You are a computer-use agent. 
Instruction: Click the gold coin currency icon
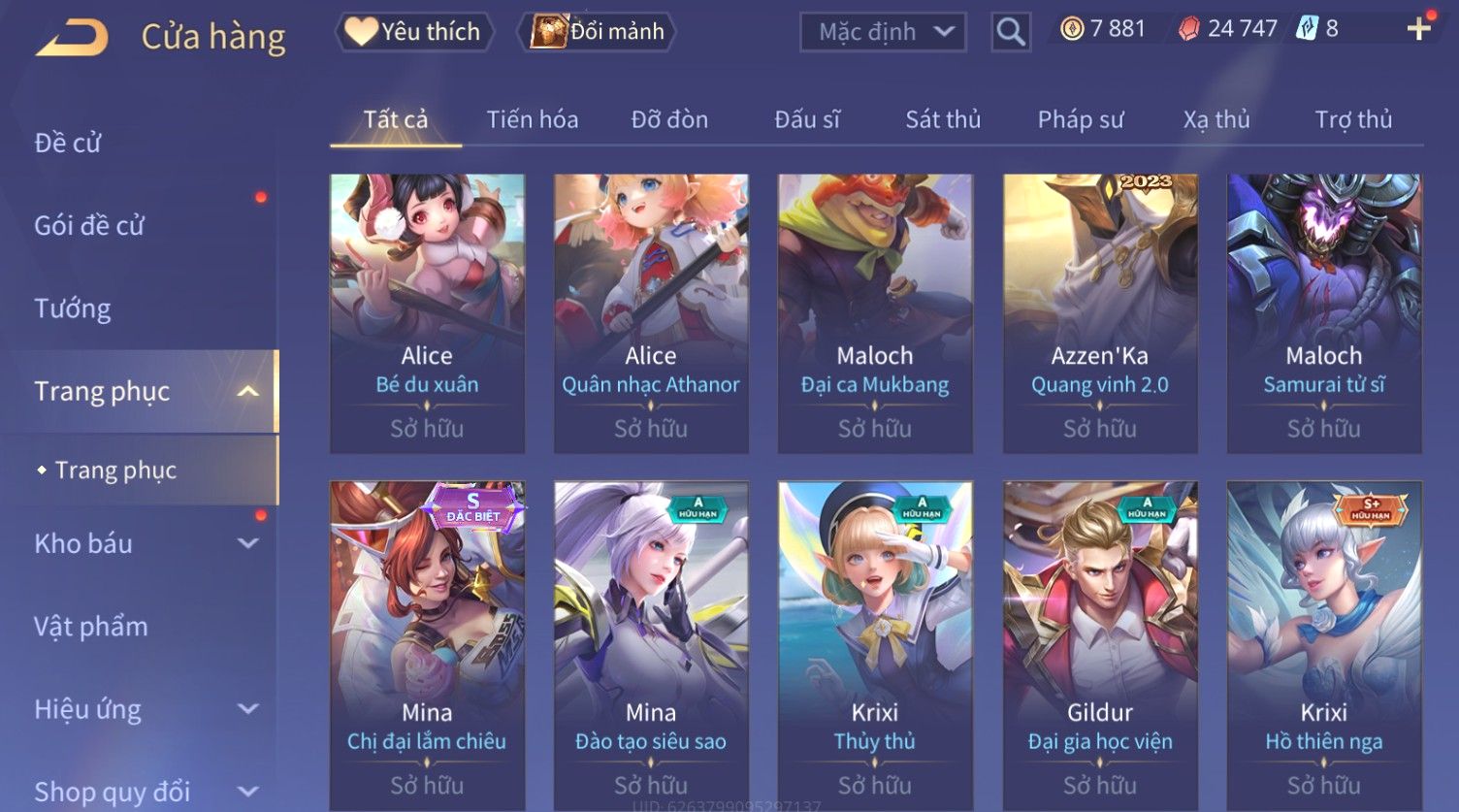[x=1071, y=29]
